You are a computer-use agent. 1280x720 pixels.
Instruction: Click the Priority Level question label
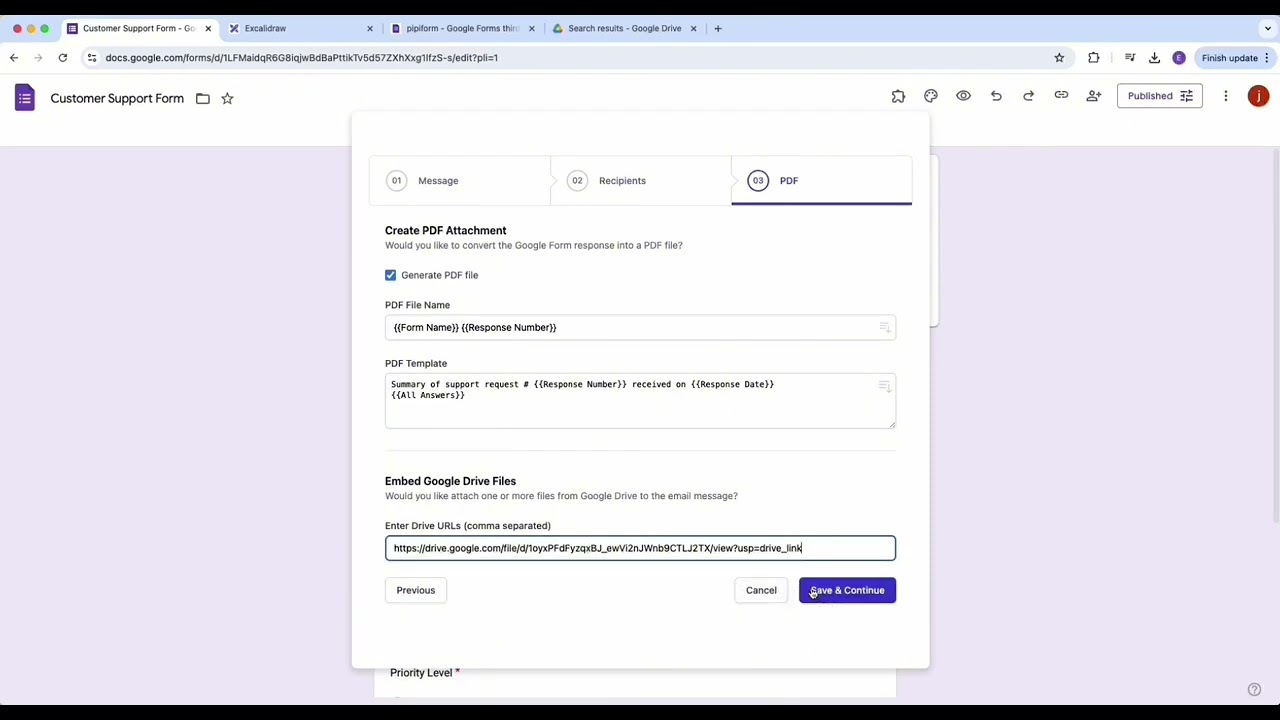pos(421,673)
